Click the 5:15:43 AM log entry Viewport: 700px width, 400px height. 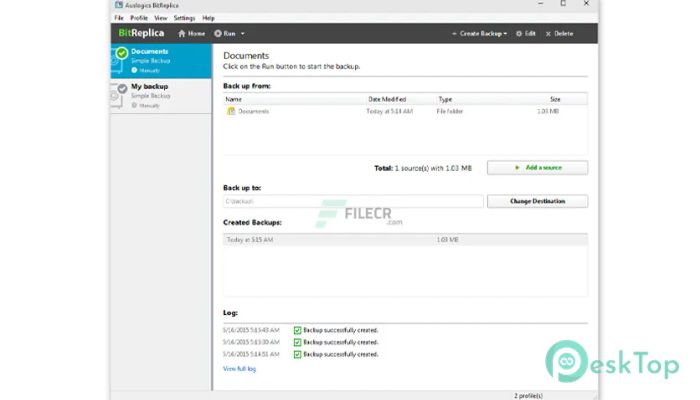click(x=300, y=330)
